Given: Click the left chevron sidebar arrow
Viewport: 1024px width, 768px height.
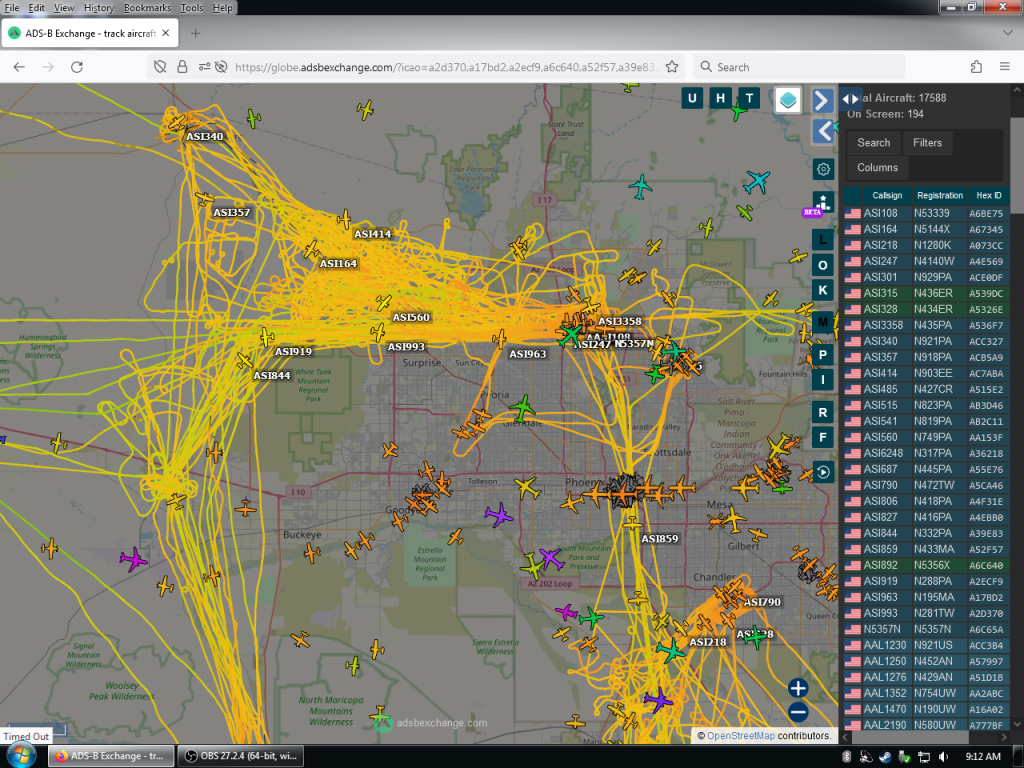Looking at the screenshot, I should tap(823, 131).
